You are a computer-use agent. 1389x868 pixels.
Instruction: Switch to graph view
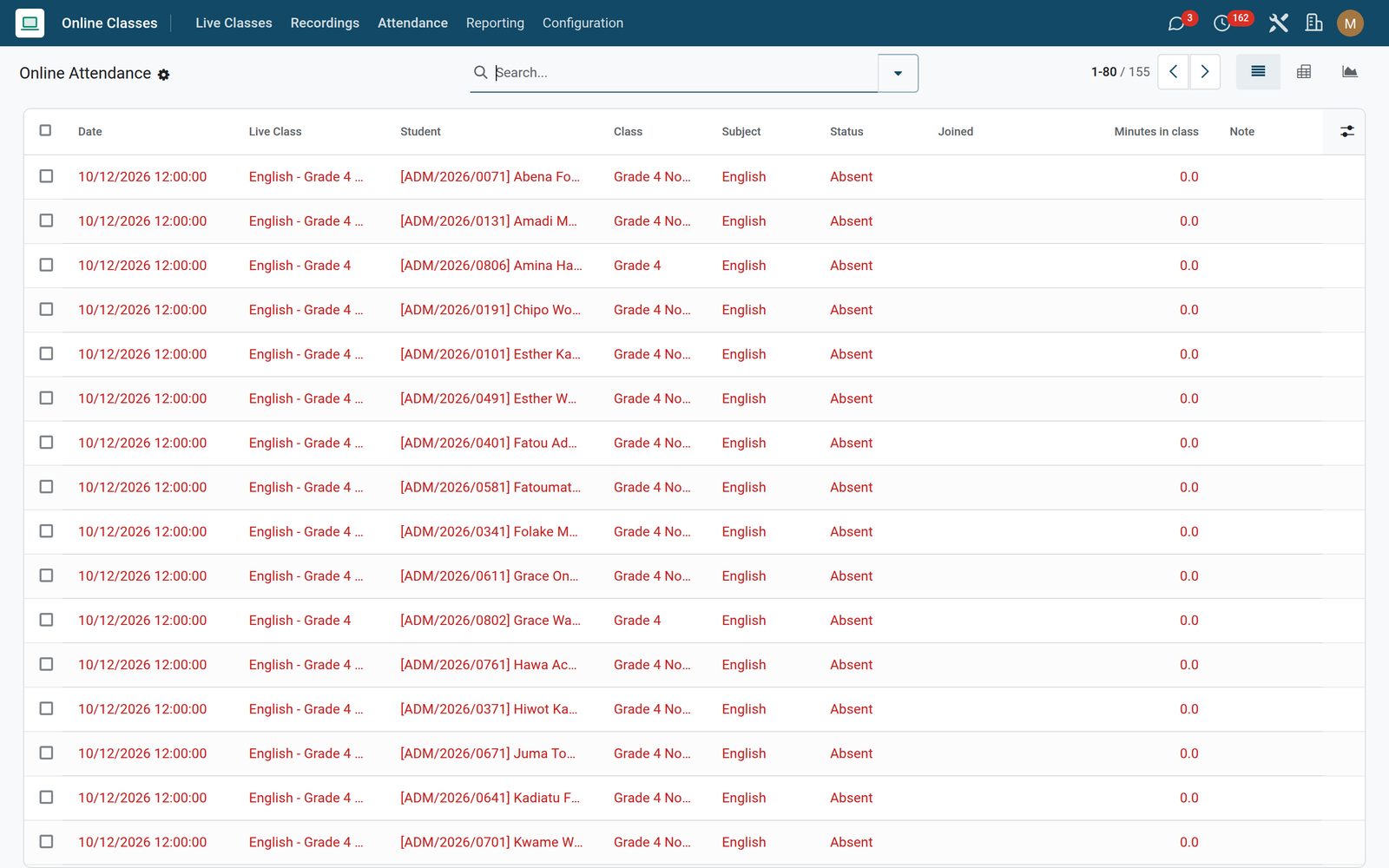[x=1349, y=72]
